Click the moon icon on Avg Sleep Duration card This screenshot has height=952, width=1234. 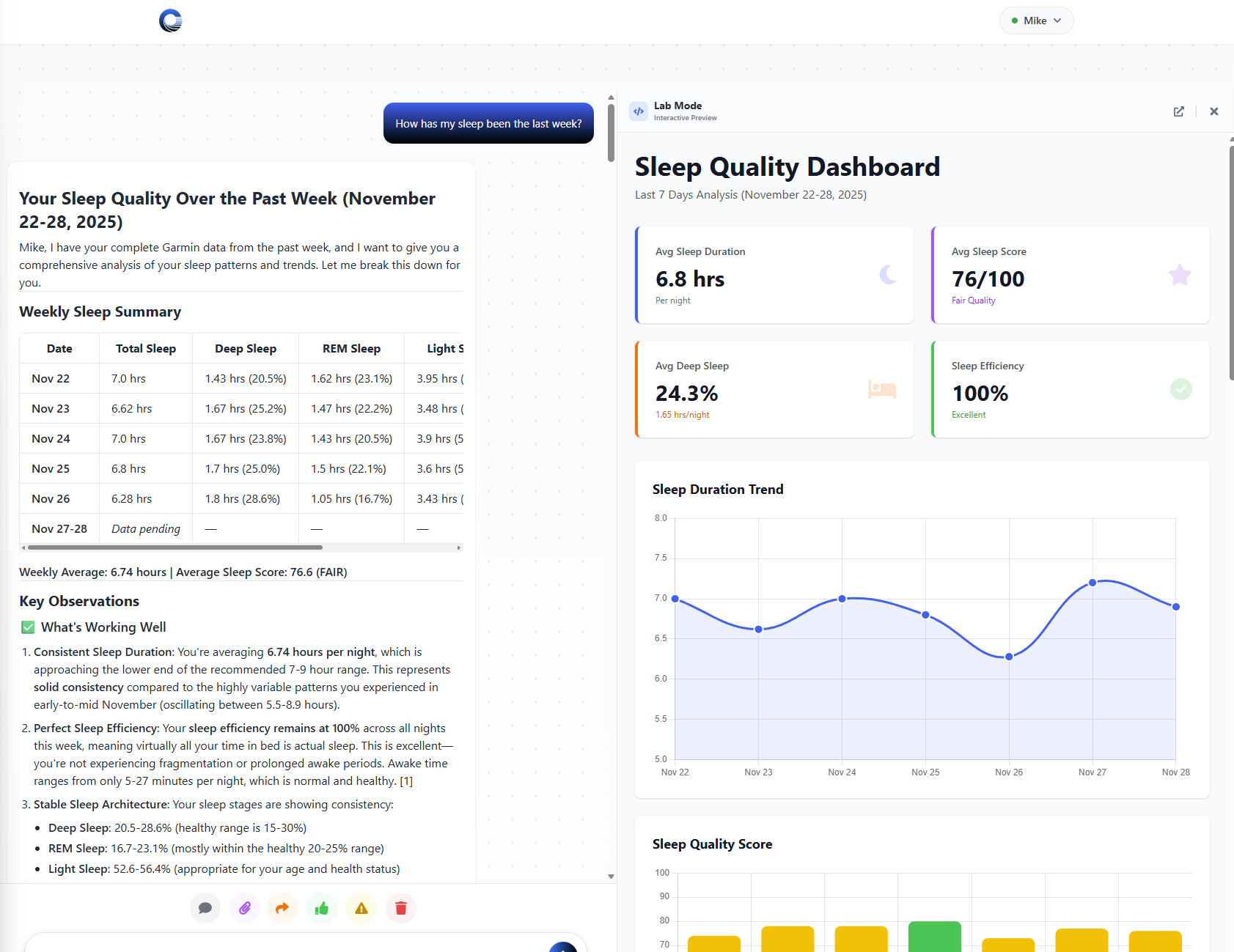click(888, 275)
